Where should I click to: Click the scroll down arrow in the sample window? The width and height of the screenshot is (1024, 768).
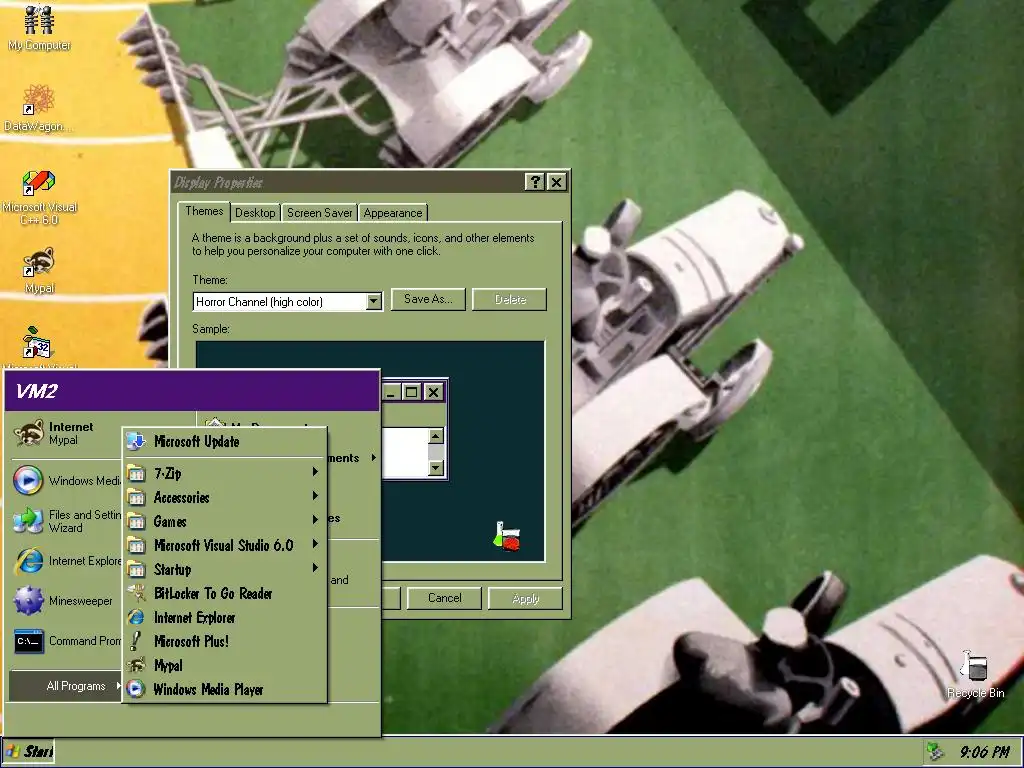tap(436, 468)
